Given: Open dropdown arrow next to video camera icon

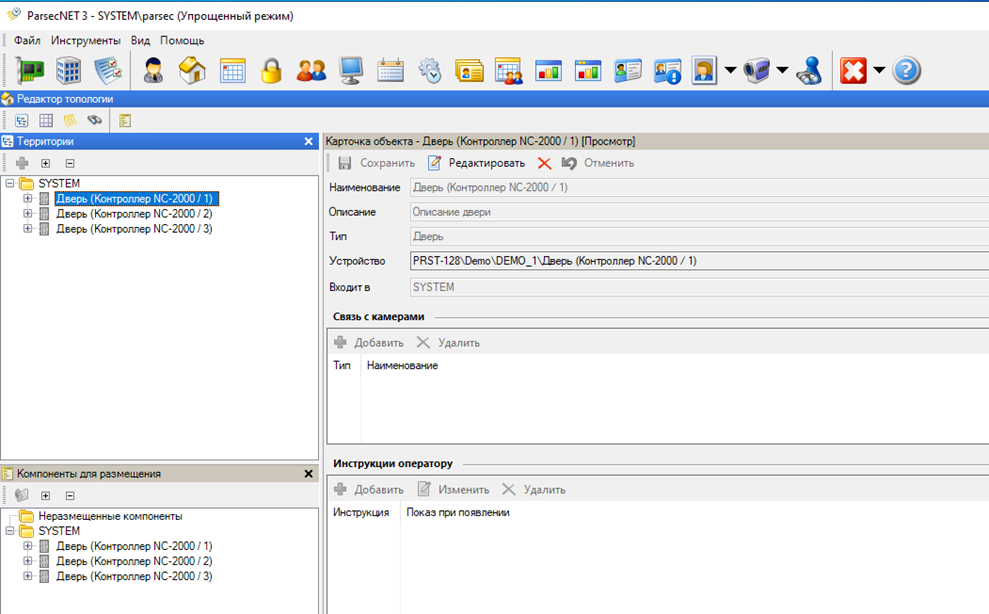Looking at the screenshot, I should pos(782,71).
